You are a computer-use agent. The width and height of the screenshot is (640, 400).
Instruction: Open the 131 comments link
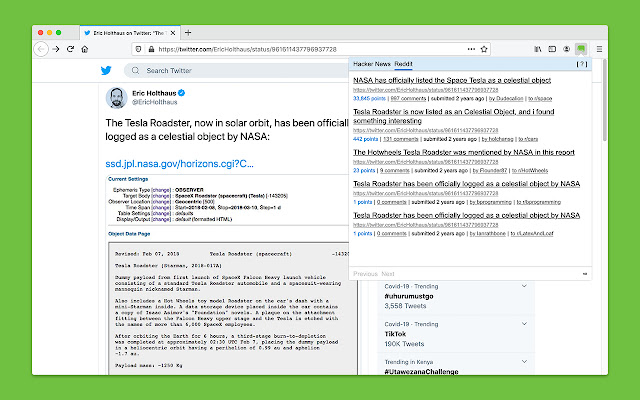pos(401,139)
